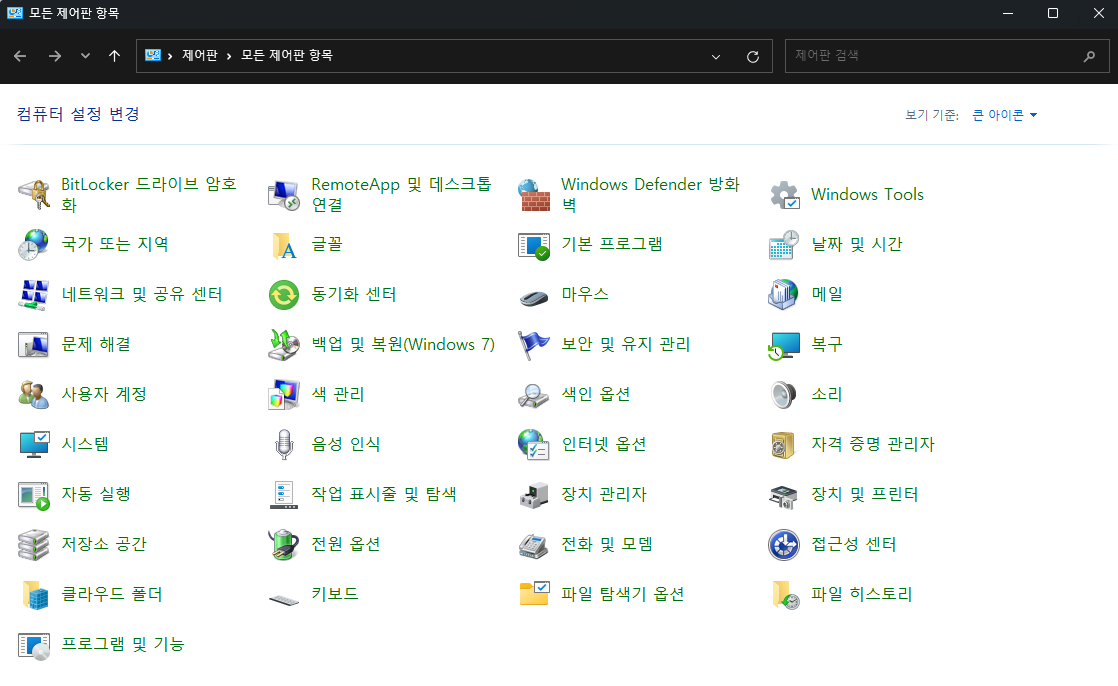The height and width of the screenshot is (686, 1118).
Task: Open the green 동기화 센터 sync icon
Action: click(284, 295)
